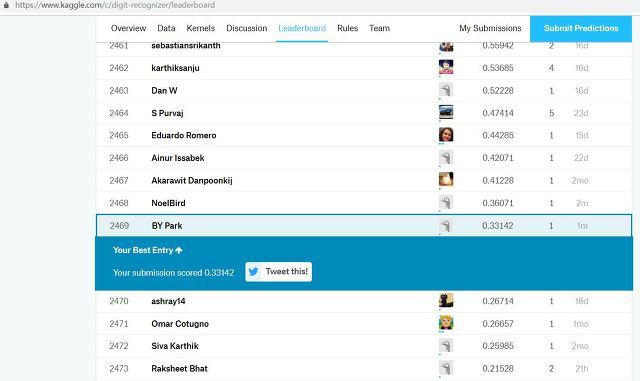This screenshot has height=381, width=640.
Task: Open team name NoelBird
Action: pos(168,203)
